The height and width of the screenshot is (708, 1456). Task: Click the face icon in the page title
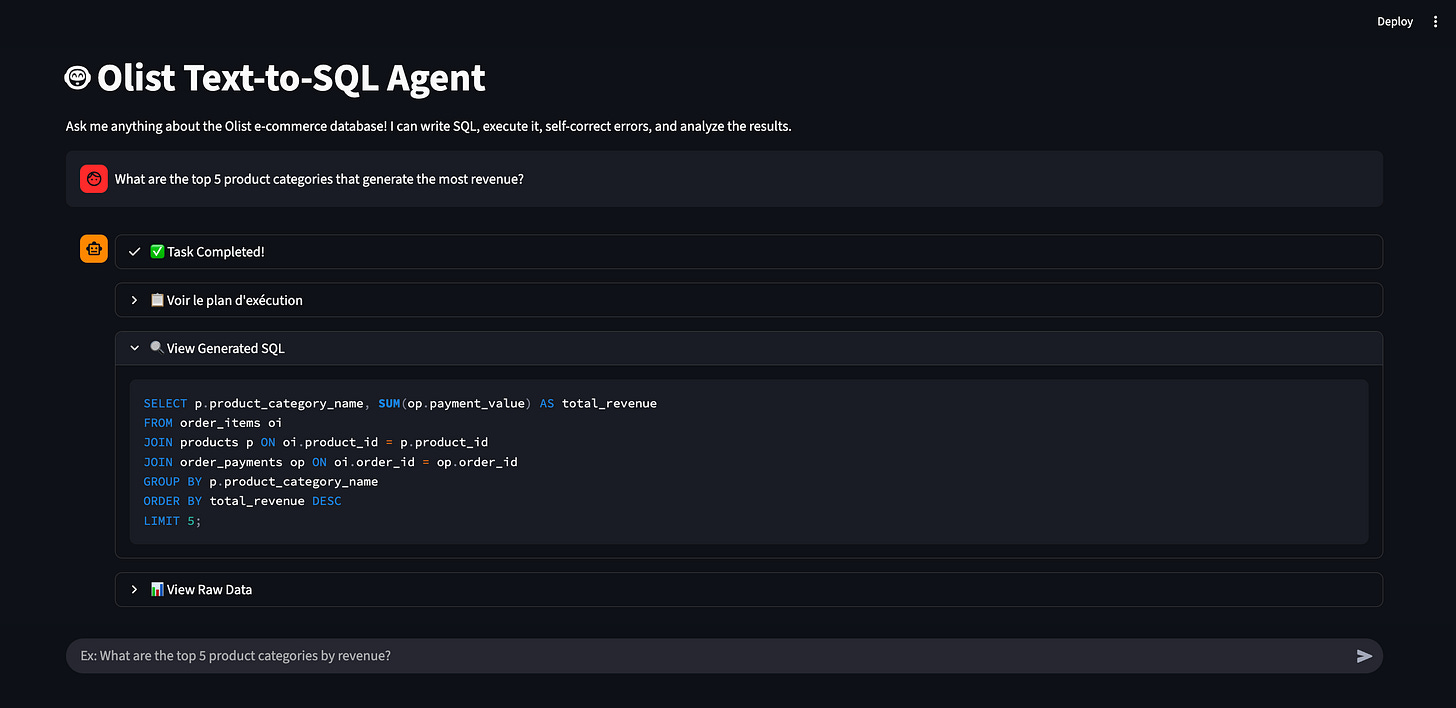[76, 77]
